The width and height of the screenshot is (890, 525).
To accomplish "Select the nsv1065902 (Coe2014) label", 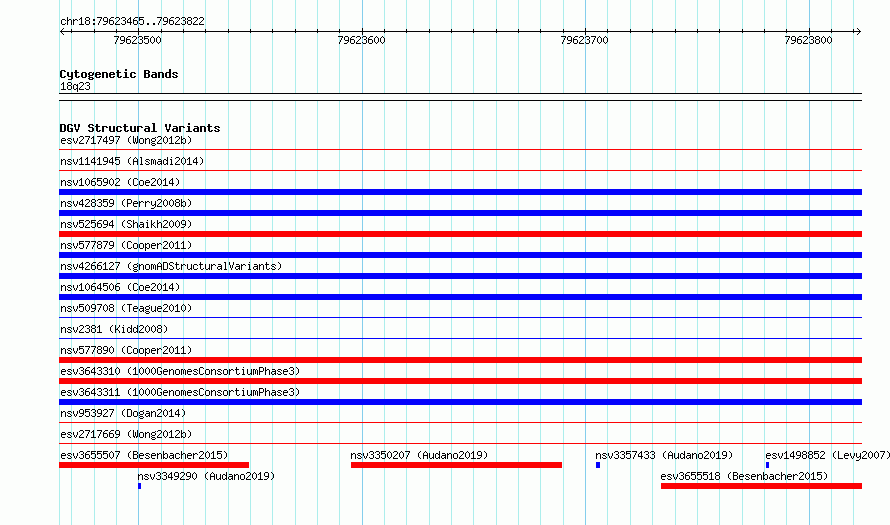I will click(x=120, y=182).
